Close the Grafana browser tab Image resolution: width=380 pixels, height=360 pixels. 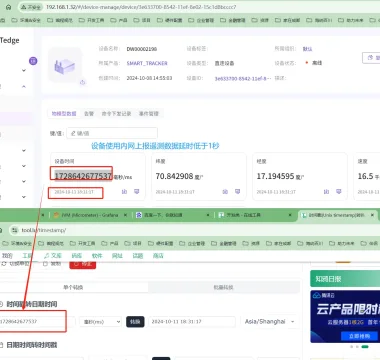coord(126,215)
